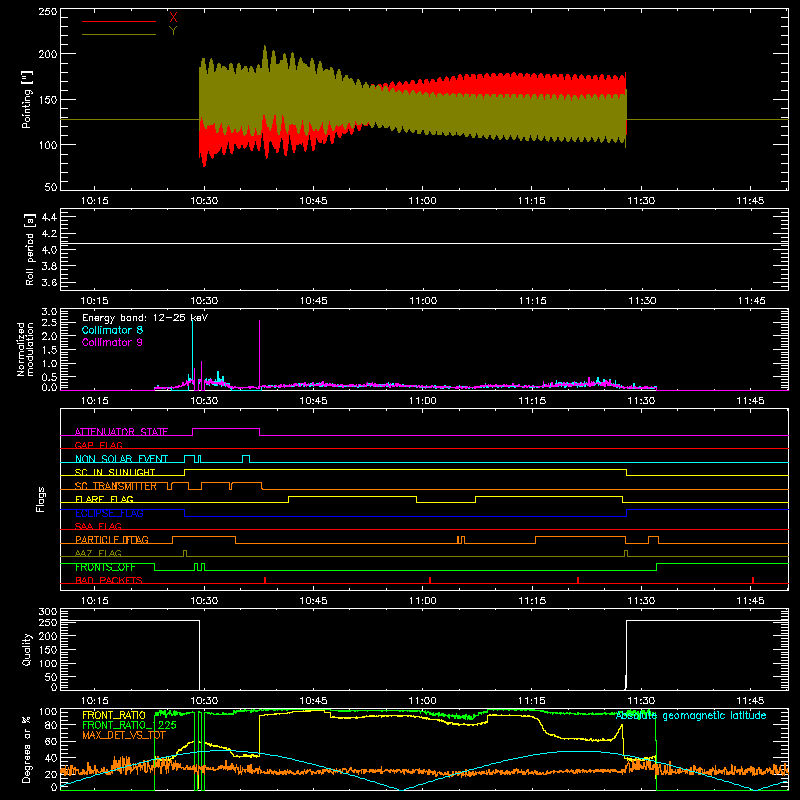Click the 3.0 tick on the modulation axis

point(49,312)
